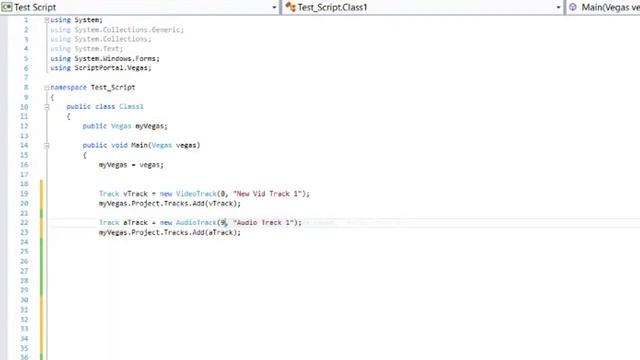Click line number 22 in the gutter
The width and height of the screenshot is (640, 360).
click(x=24, y=223)
